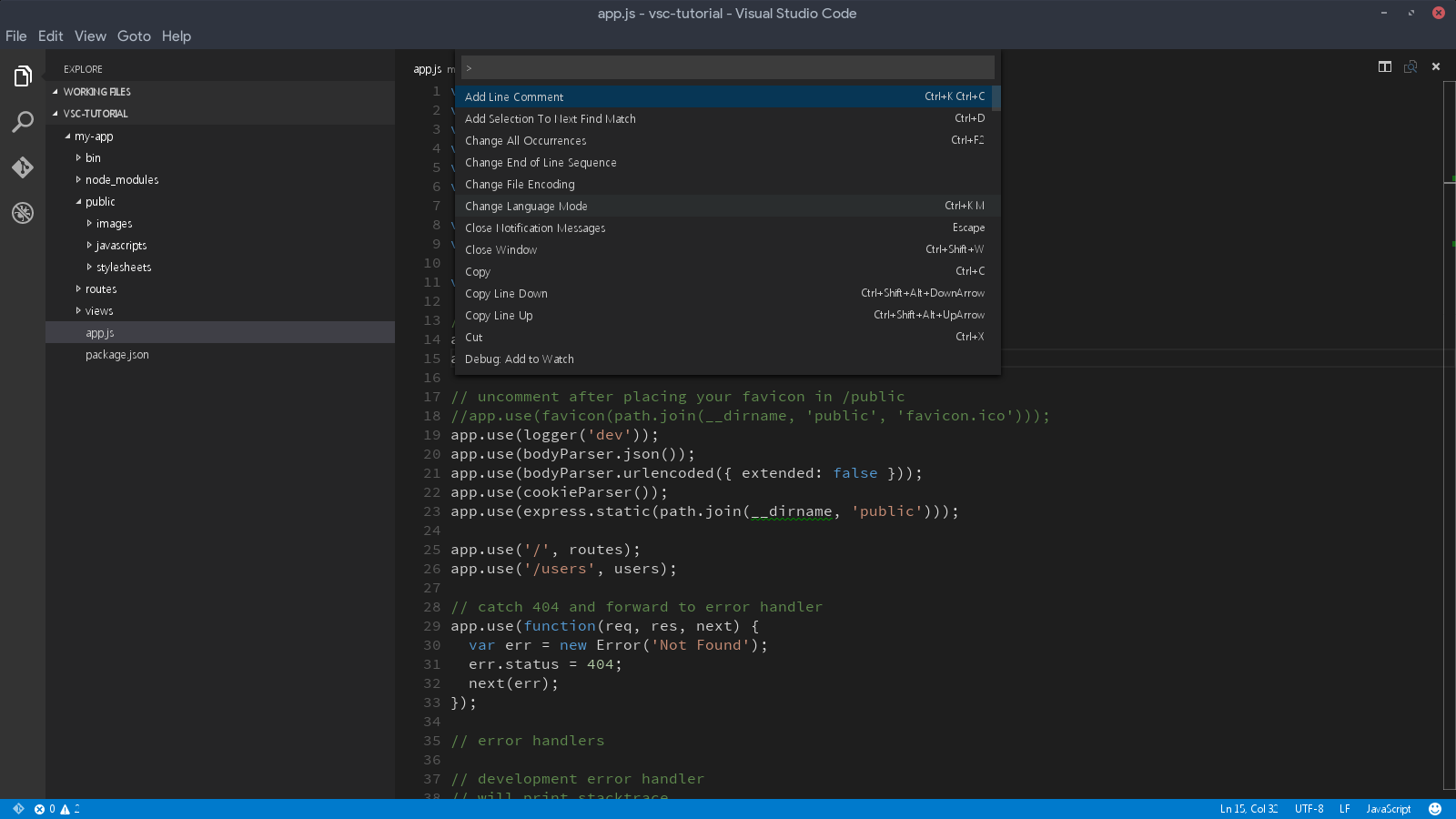Open app.js in the file tree
Viewport: 1456px width, 819px height.
[x=220, y=333]
